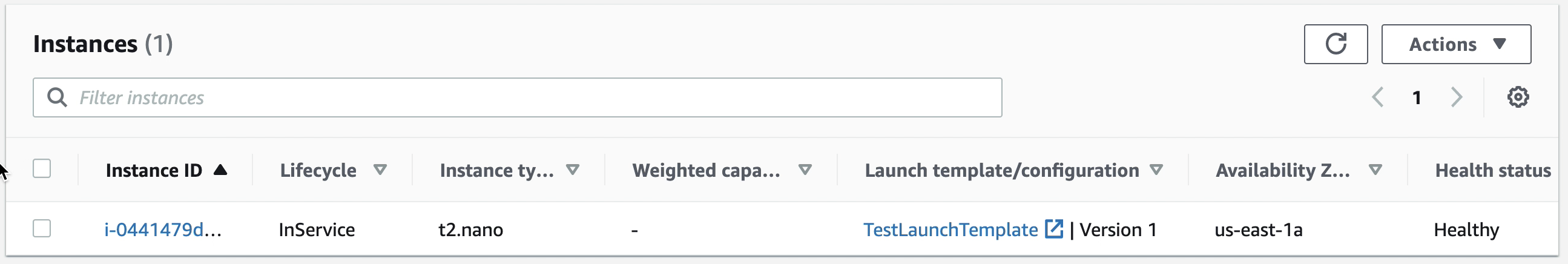Viewport: 1568px width, 264px height.
Task: Open the Actions dropdown menu
Action: pos(1456,44)
